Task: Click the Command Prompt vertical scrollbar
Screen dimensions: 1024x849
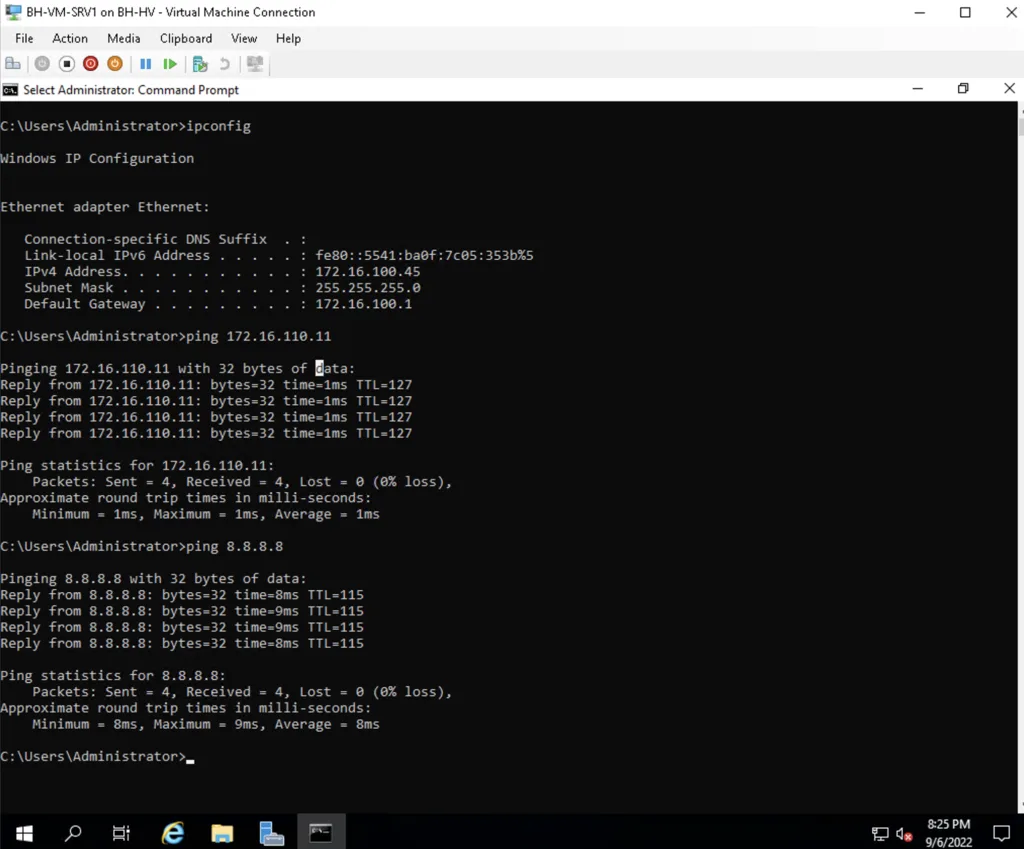Action: click(x=1021, y=457)
